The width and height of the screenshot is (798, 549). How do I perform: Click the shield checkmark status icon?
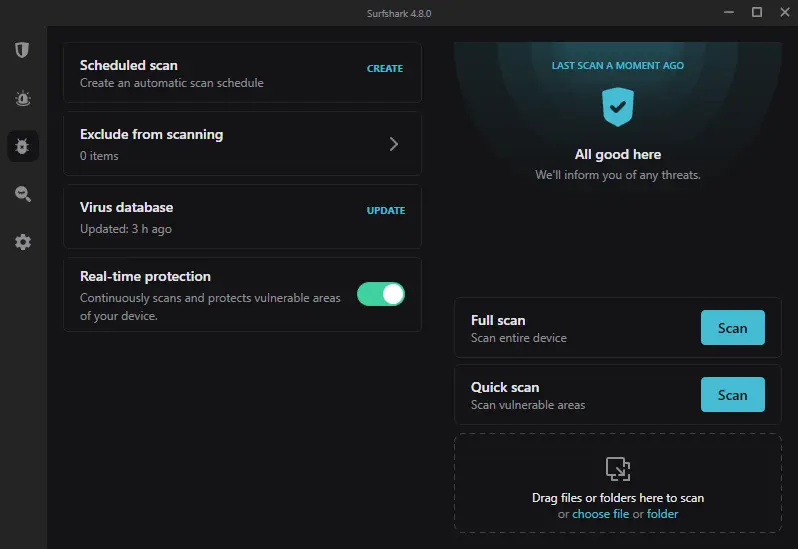click(618, 107)
